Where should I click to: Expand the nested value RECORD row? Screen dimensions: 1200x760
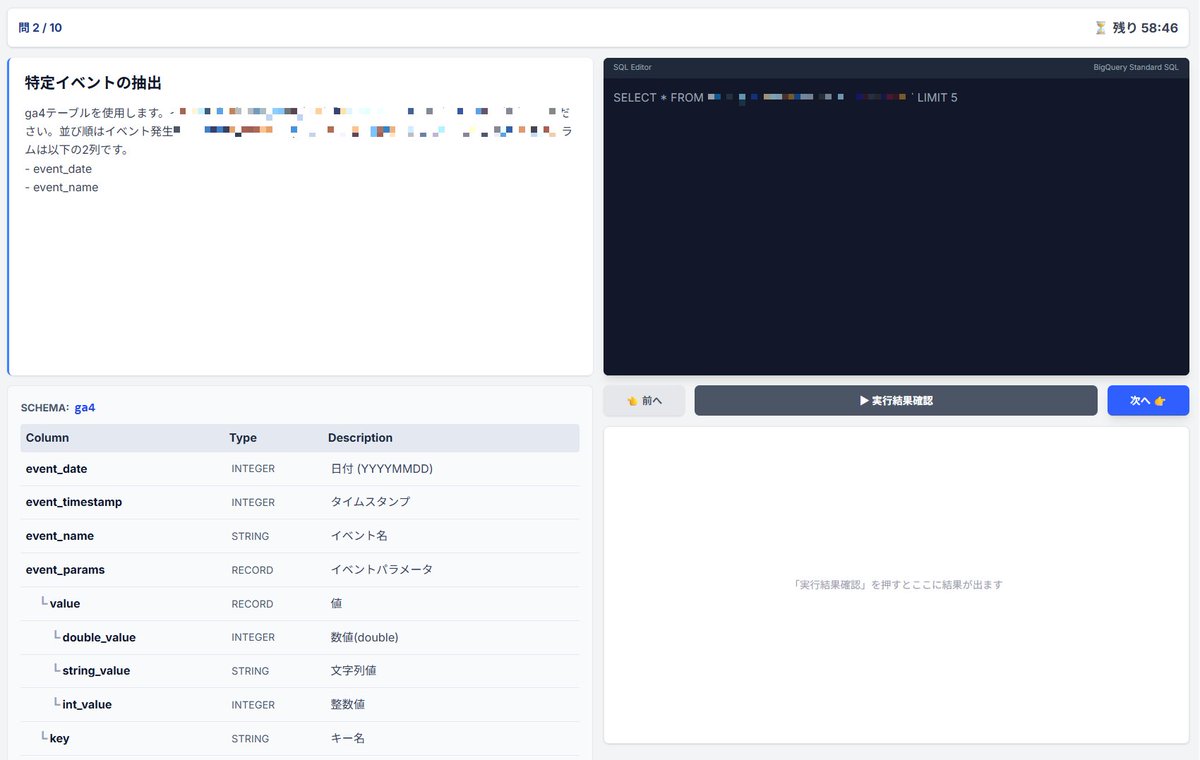pyautogui.click(x=66, y=603)
